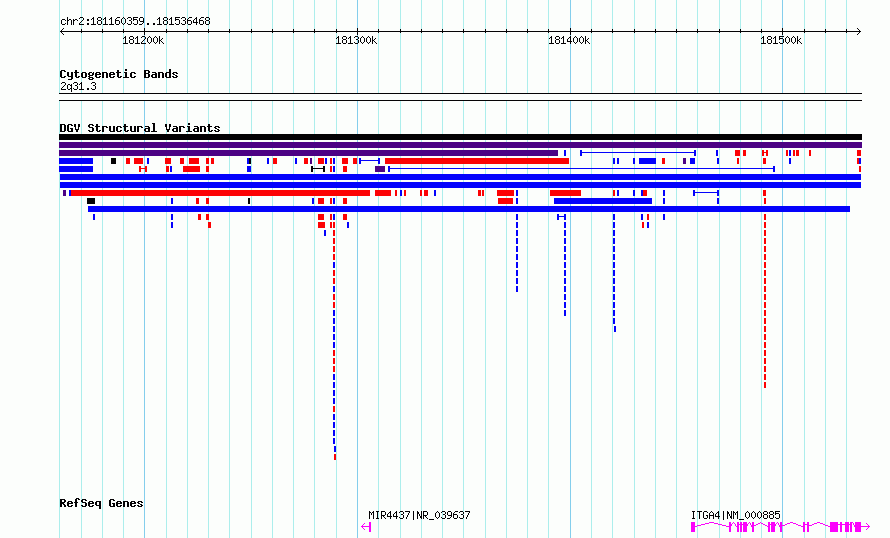The width and height of the screenshot is (890, 538).
Task: Click the 181500k ruler label
Action: [x=781, y=40]
